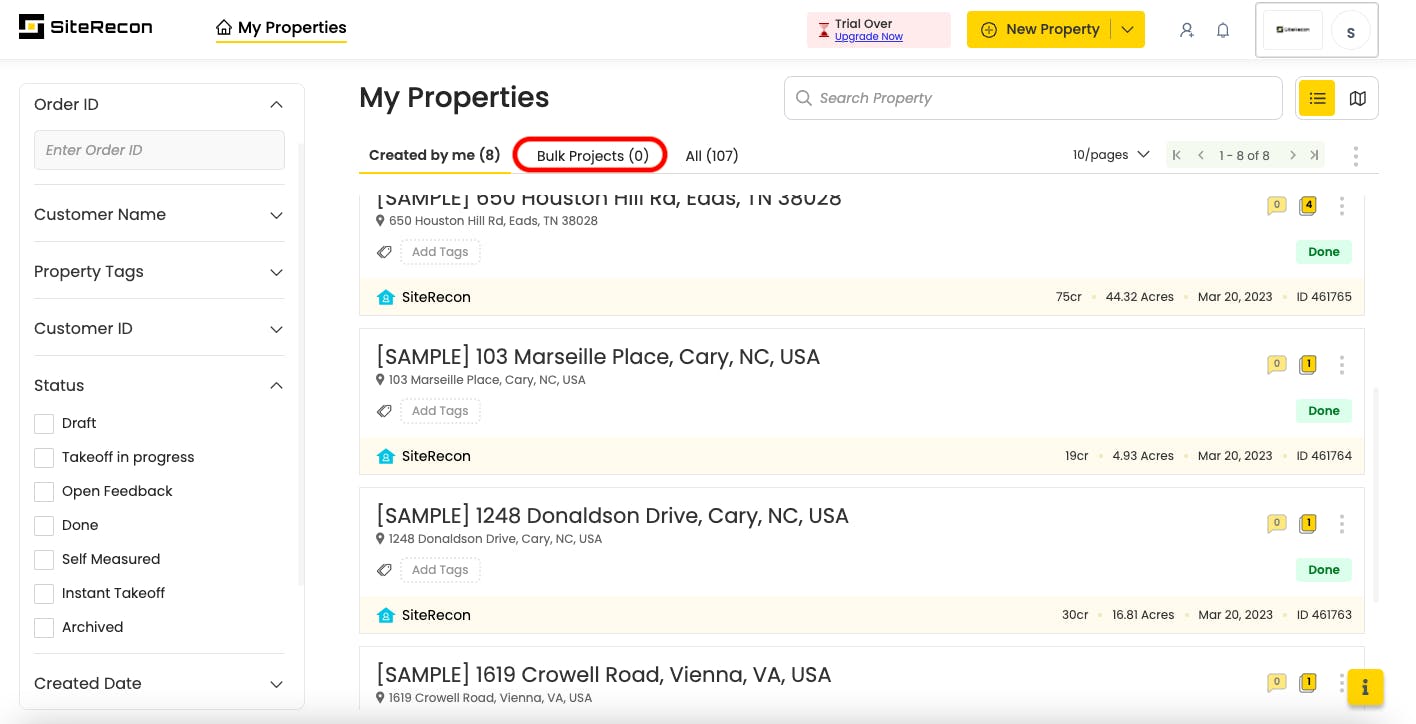
Task: Check the Draft status checkbox
Action: click(44, 424)
